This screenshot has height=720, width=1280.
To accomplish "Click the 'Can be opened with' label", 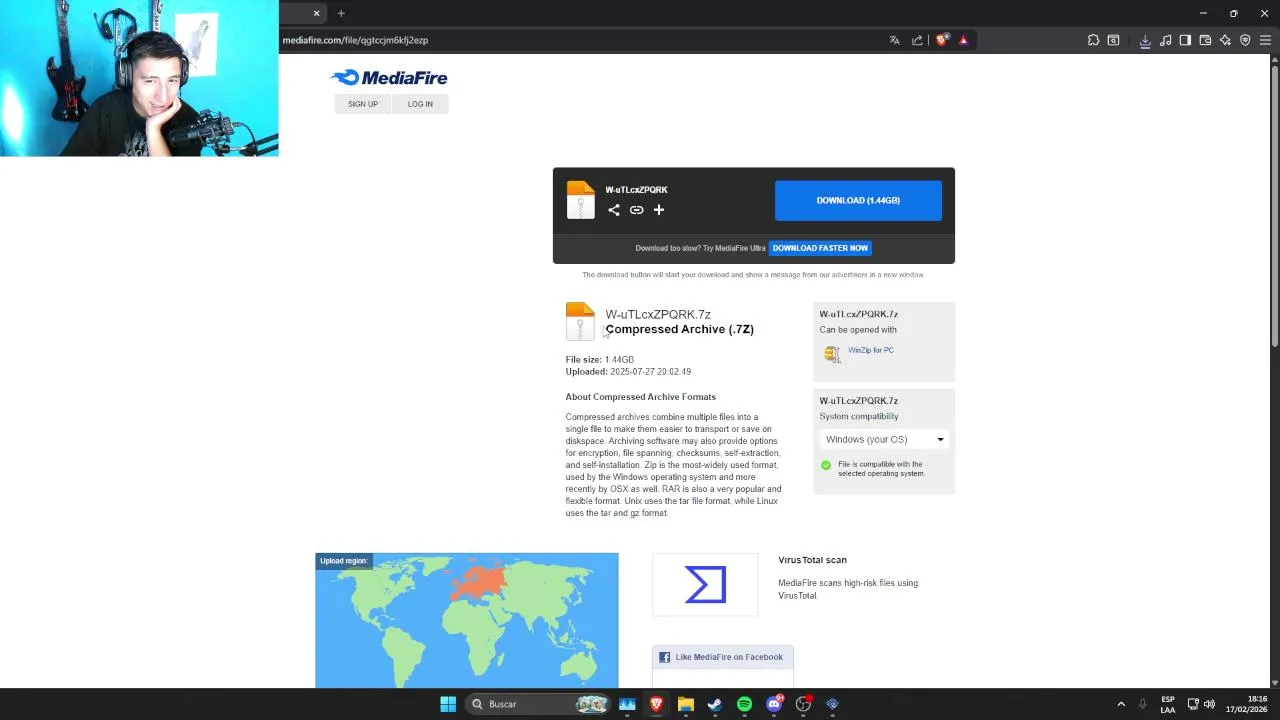I will pyautogui.click(x=858, y=329).
